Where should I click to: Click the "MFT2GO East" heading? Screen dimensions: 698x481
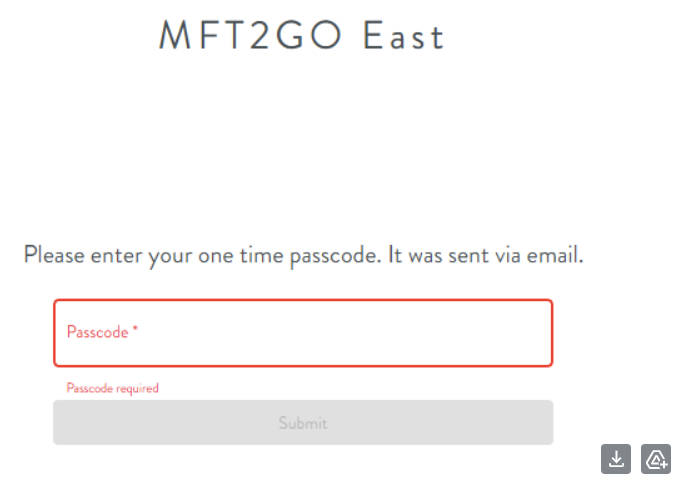tap(301, 36)
